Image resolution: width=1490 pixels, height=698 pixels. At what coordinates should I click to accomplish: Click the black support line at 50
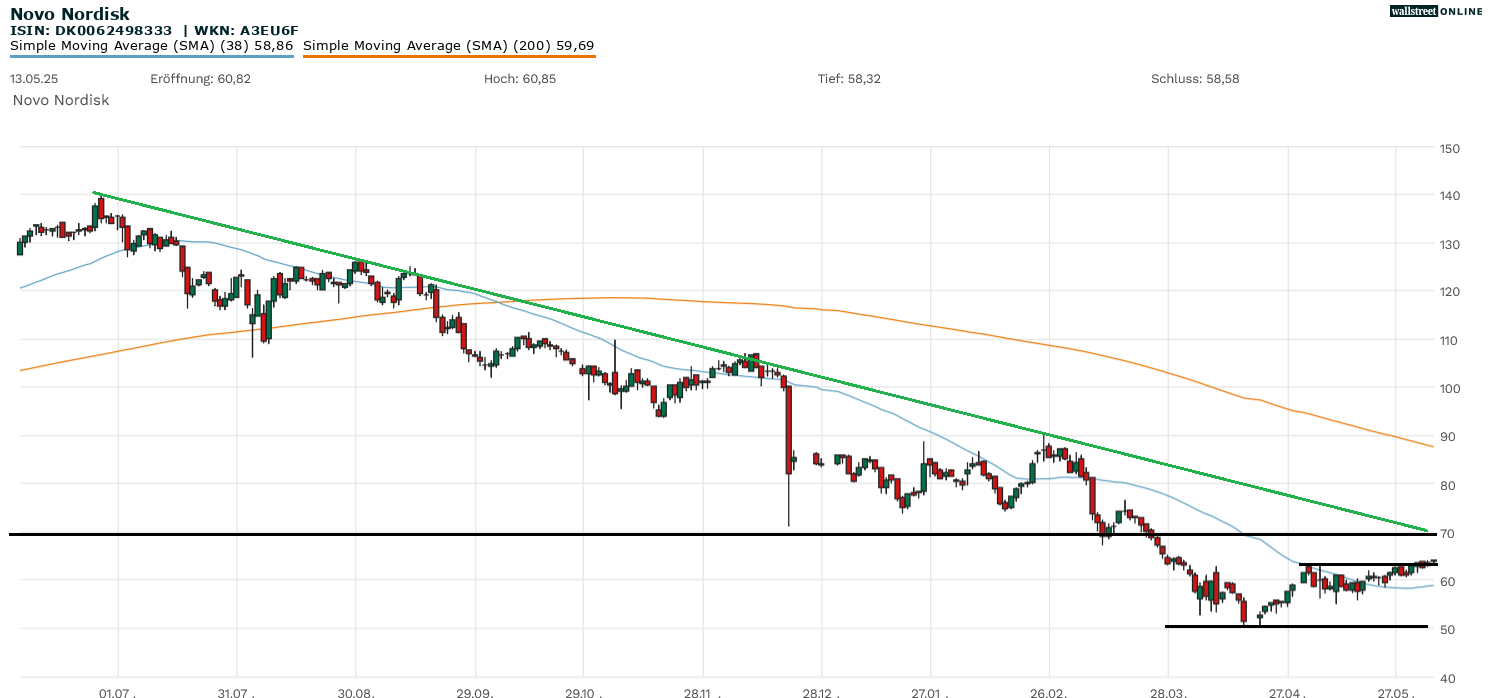pos(1296,626)
